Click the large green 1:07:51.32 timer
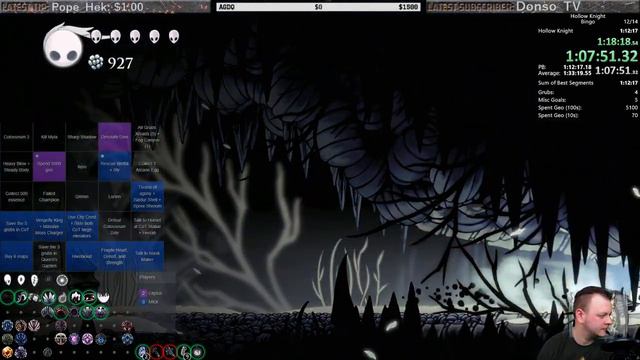 pyautogui.click(x=601, y=56)
